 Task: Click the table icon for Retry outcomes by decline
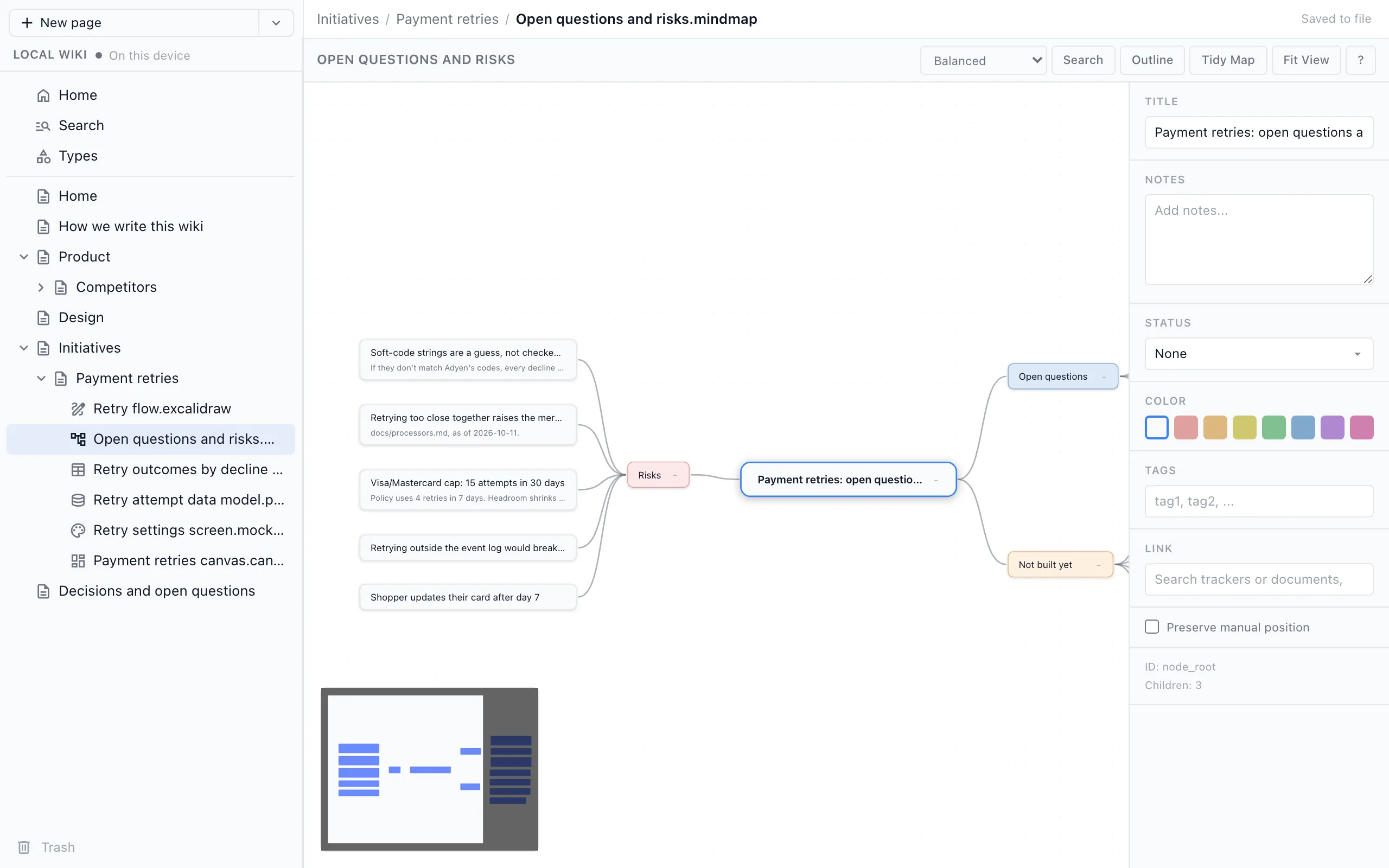[78, 470]
